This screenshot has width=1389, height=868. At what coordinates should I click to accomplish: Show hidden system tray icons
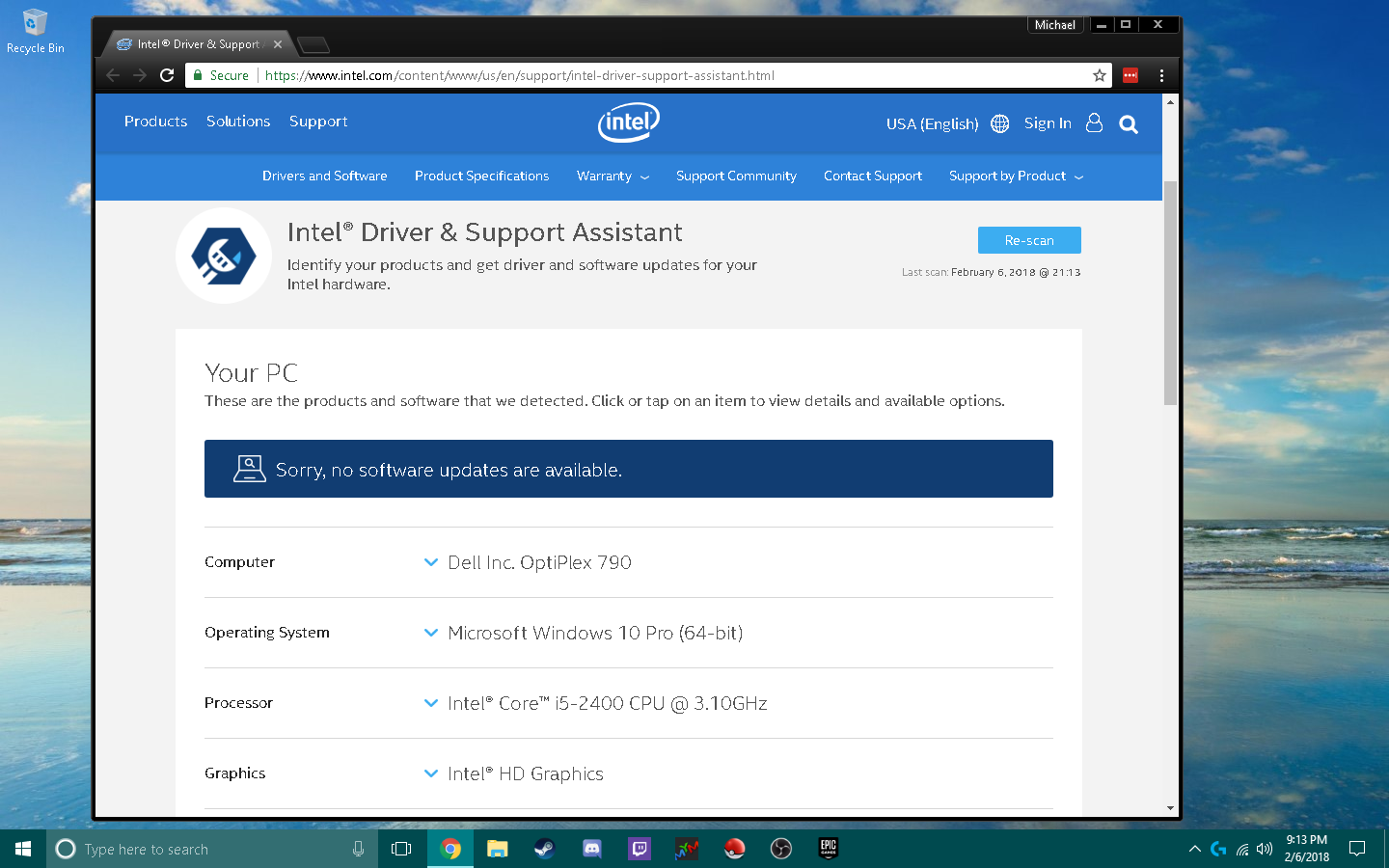coord(1194,849)
